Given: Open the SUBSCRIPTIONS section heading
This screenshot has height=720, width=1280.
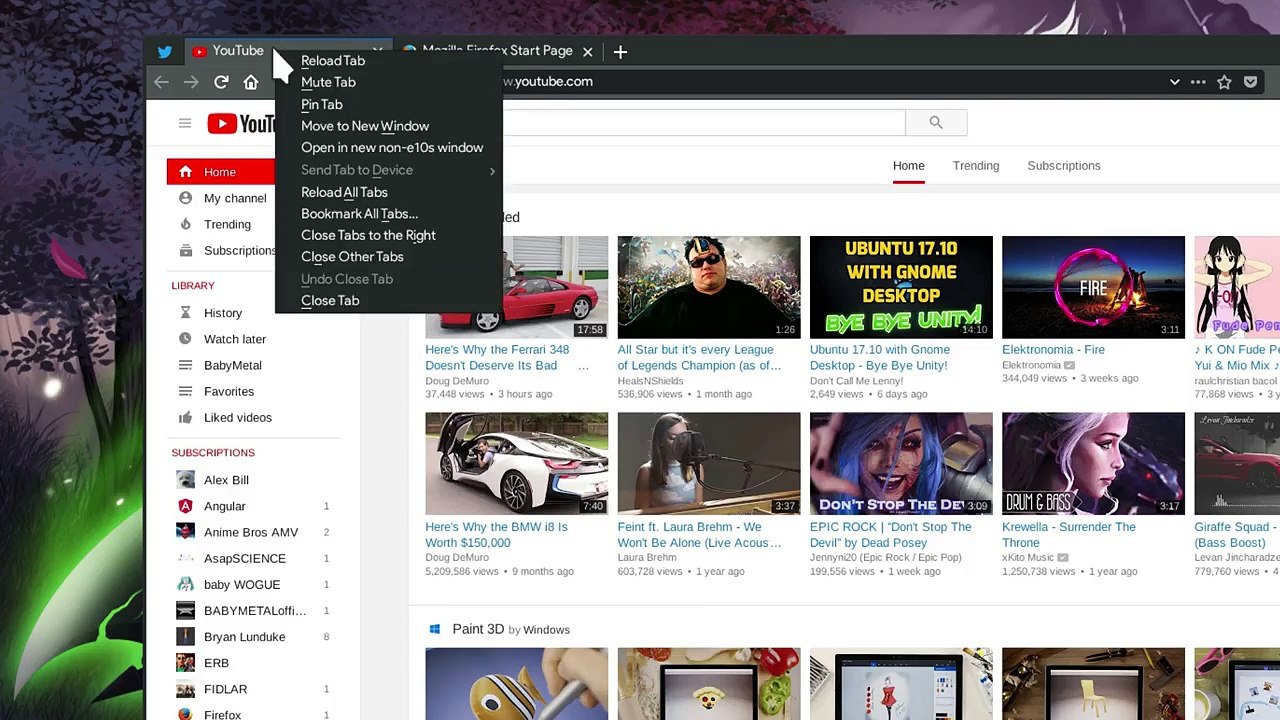Looking at the screenshot, I should [213, 453].
